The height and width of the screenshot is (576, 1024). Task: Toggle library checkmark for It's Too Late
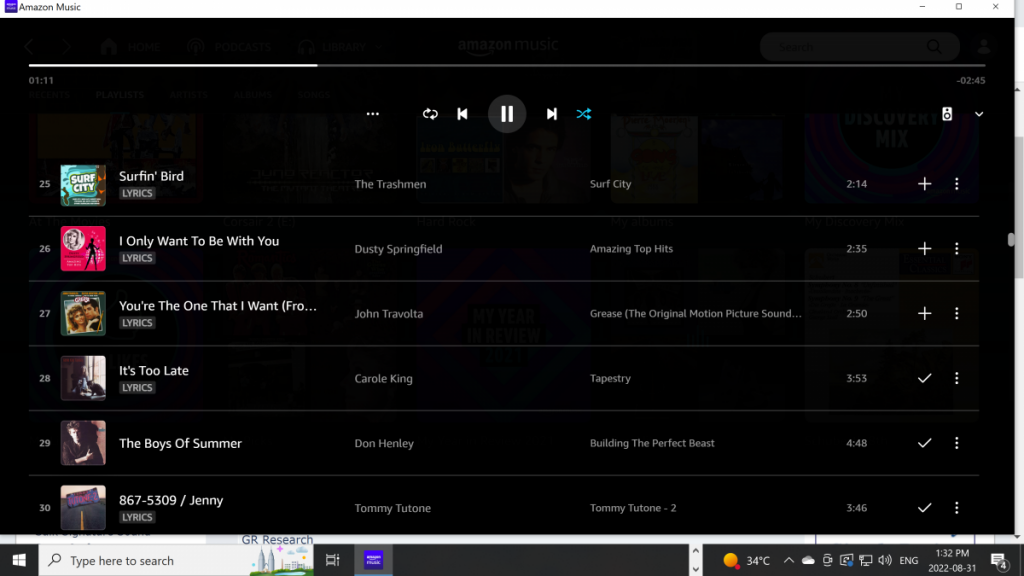coord(924,378)
